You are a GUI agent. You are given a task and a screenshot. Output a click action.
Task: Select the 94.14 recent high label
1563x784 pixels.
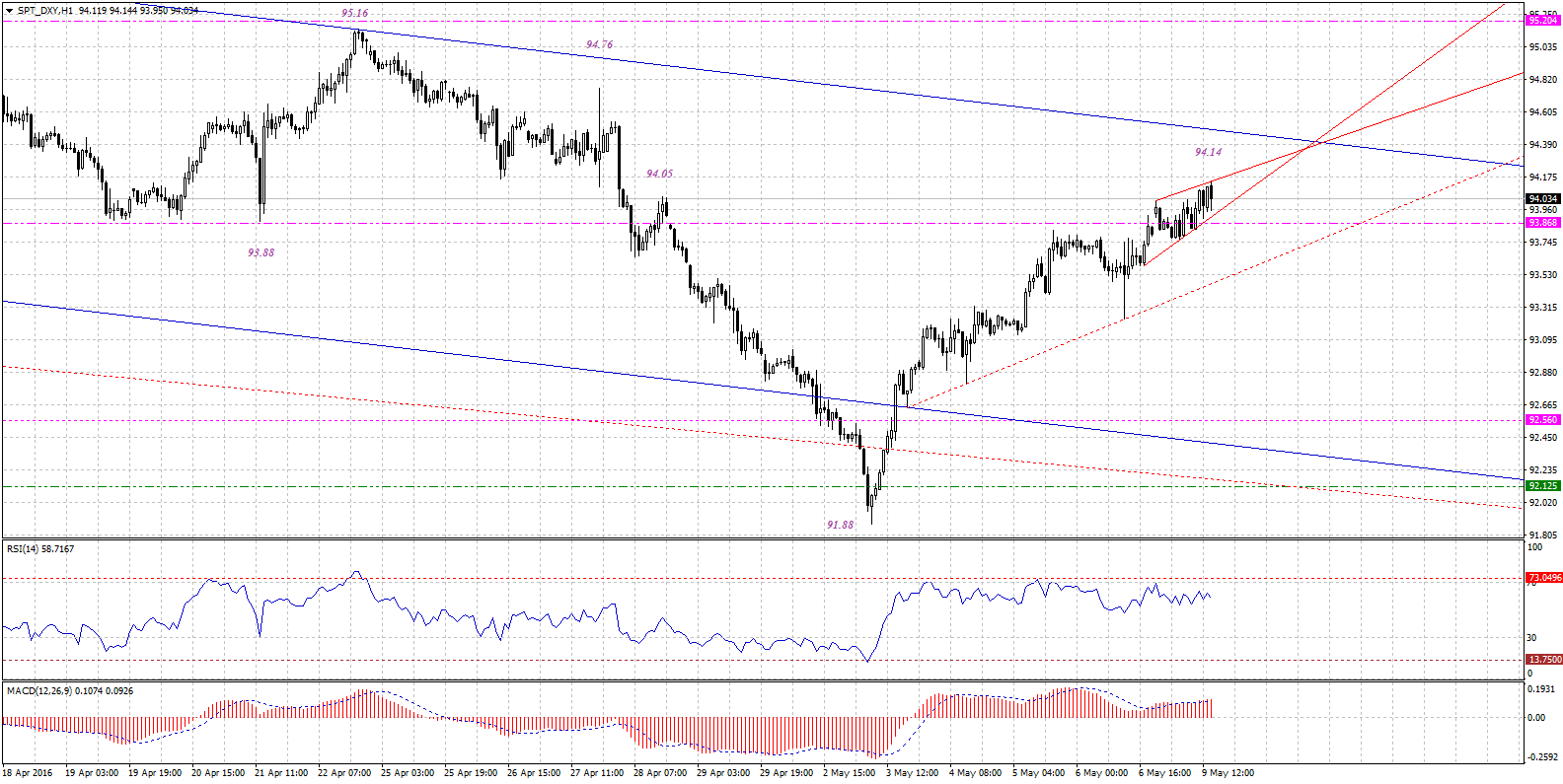click(x=1208, y=152)
